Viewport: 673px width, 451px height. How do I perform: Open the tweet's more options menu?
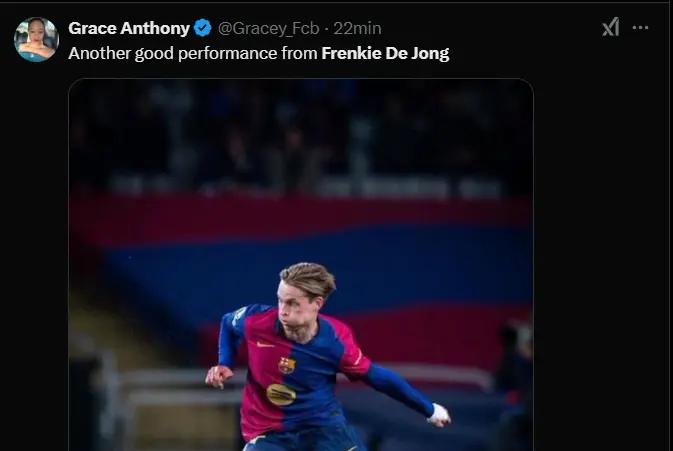coord(640,28)
